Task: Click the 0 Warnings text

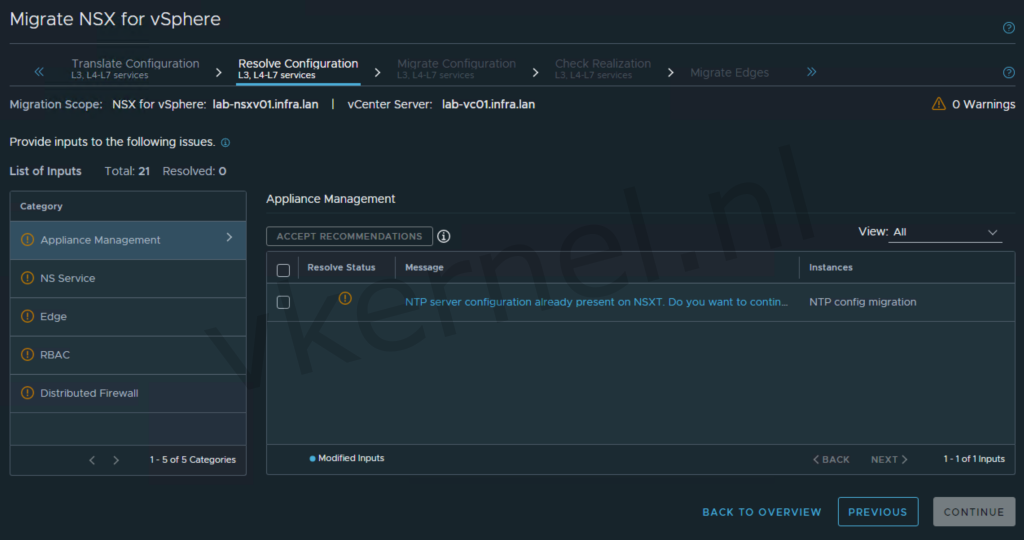Action: pos(984,104)
